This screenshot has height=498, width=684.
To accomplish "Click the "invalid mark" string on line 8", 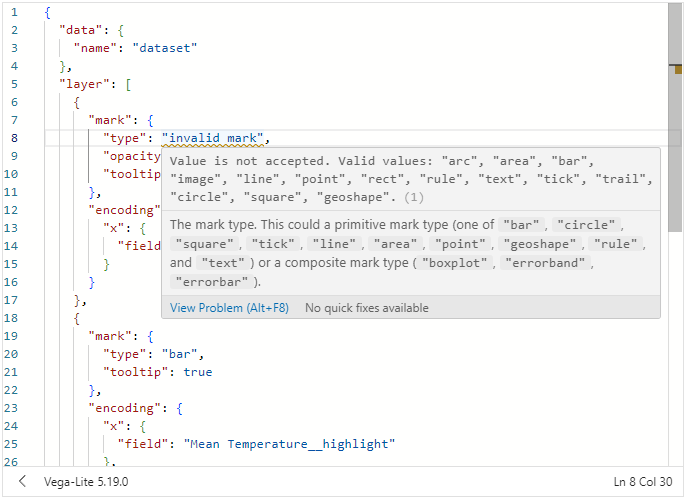I will point(212,138).
